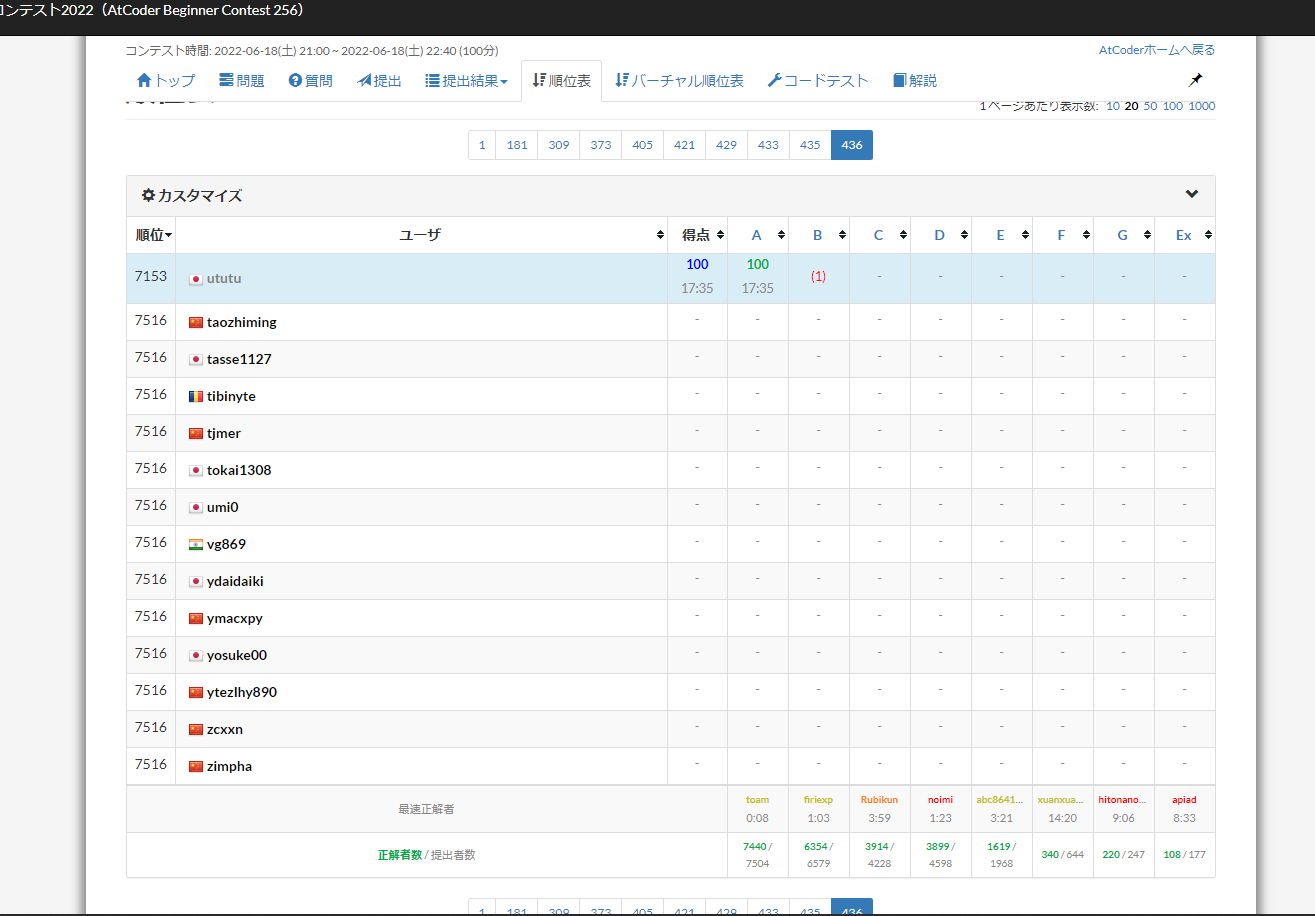Click the China flag beside taozhiming
This screenshot has width=1315, height=916.
coord(196,323)
